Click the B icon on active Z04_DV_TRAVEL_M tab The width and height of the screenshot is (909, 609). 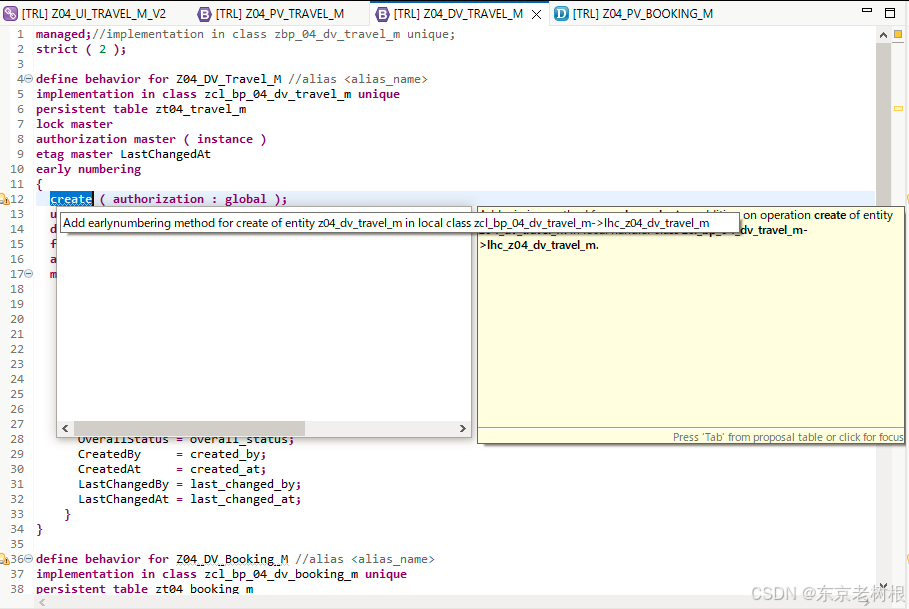[x=381, y=14]
